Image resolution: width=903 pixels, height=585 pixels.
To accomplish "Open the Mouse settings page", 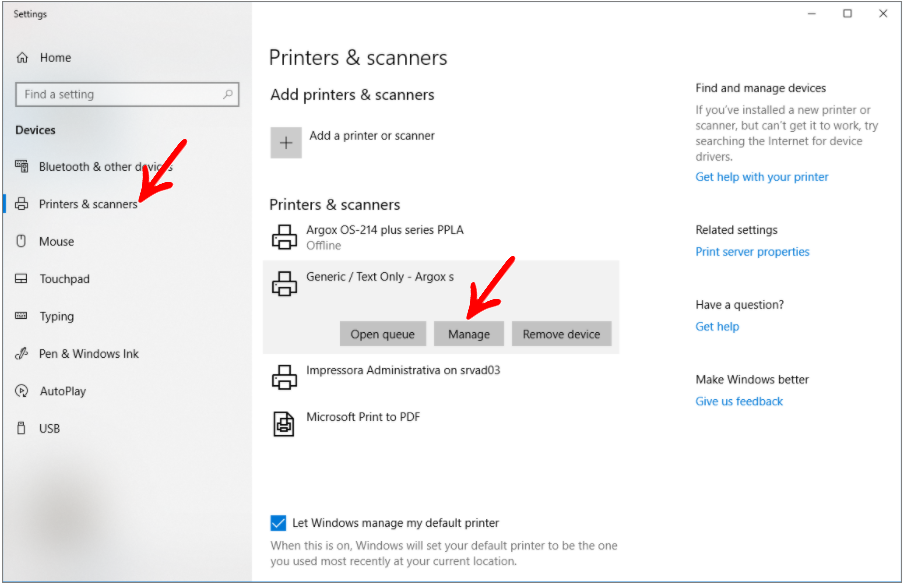I will [56, 241].
